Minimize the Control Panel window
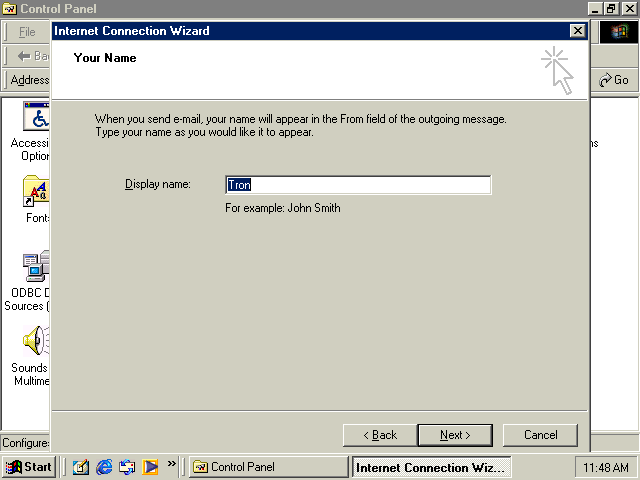 (x=596, y=9)
